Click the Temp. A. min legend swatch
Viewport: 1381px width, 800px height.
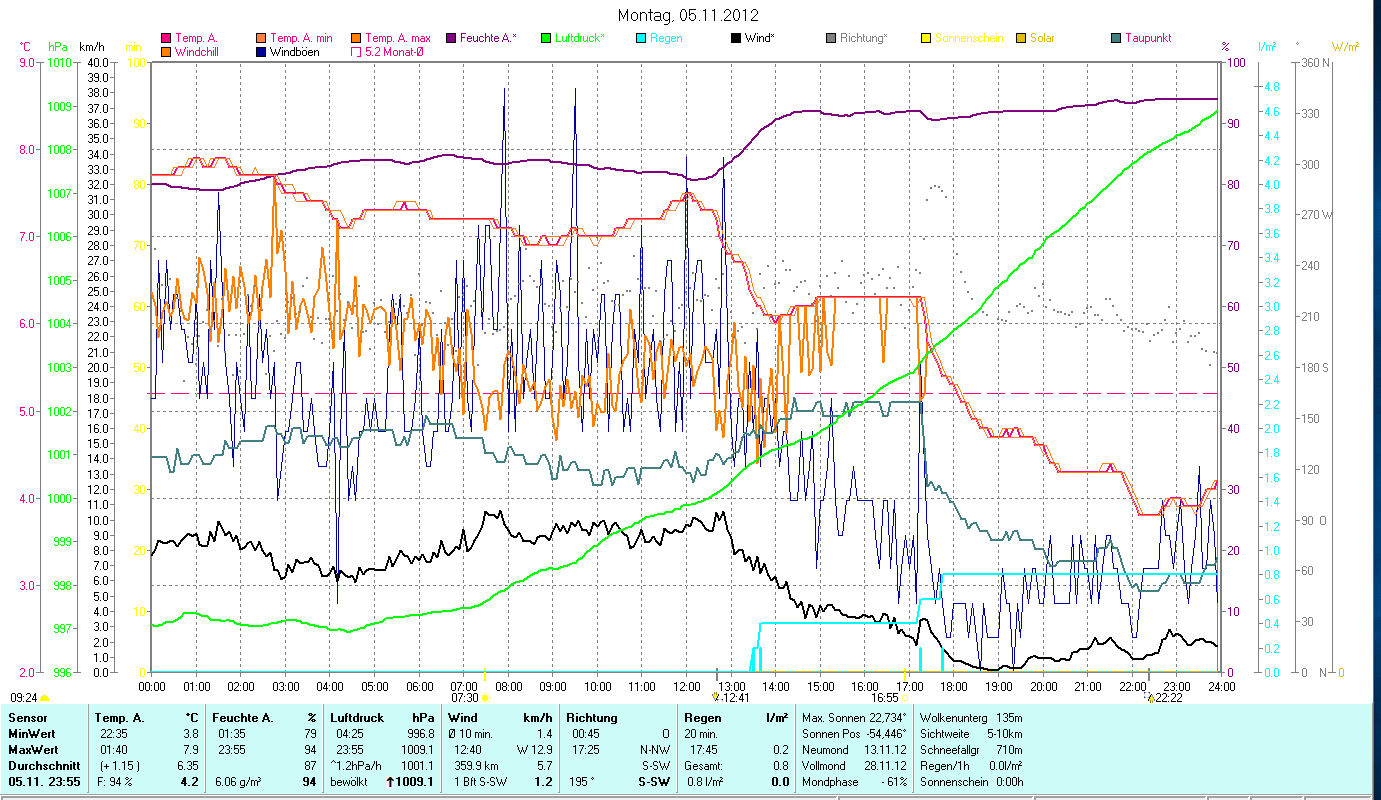tap(262, 38)
